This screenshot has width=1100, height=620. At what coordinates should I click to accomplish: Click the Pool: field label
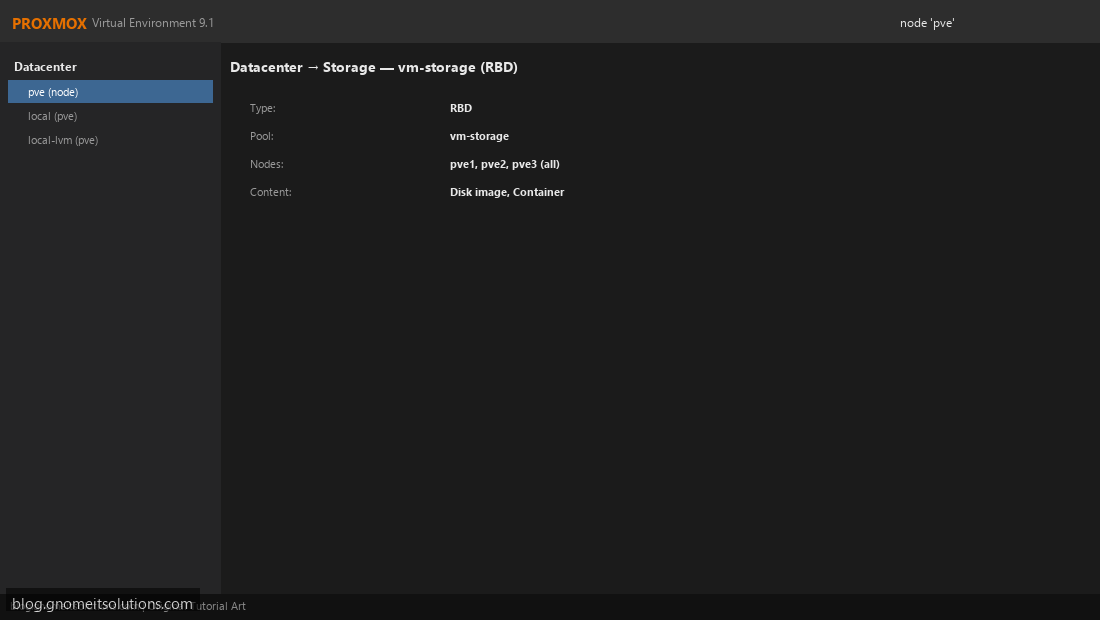(x=262, y=136)
